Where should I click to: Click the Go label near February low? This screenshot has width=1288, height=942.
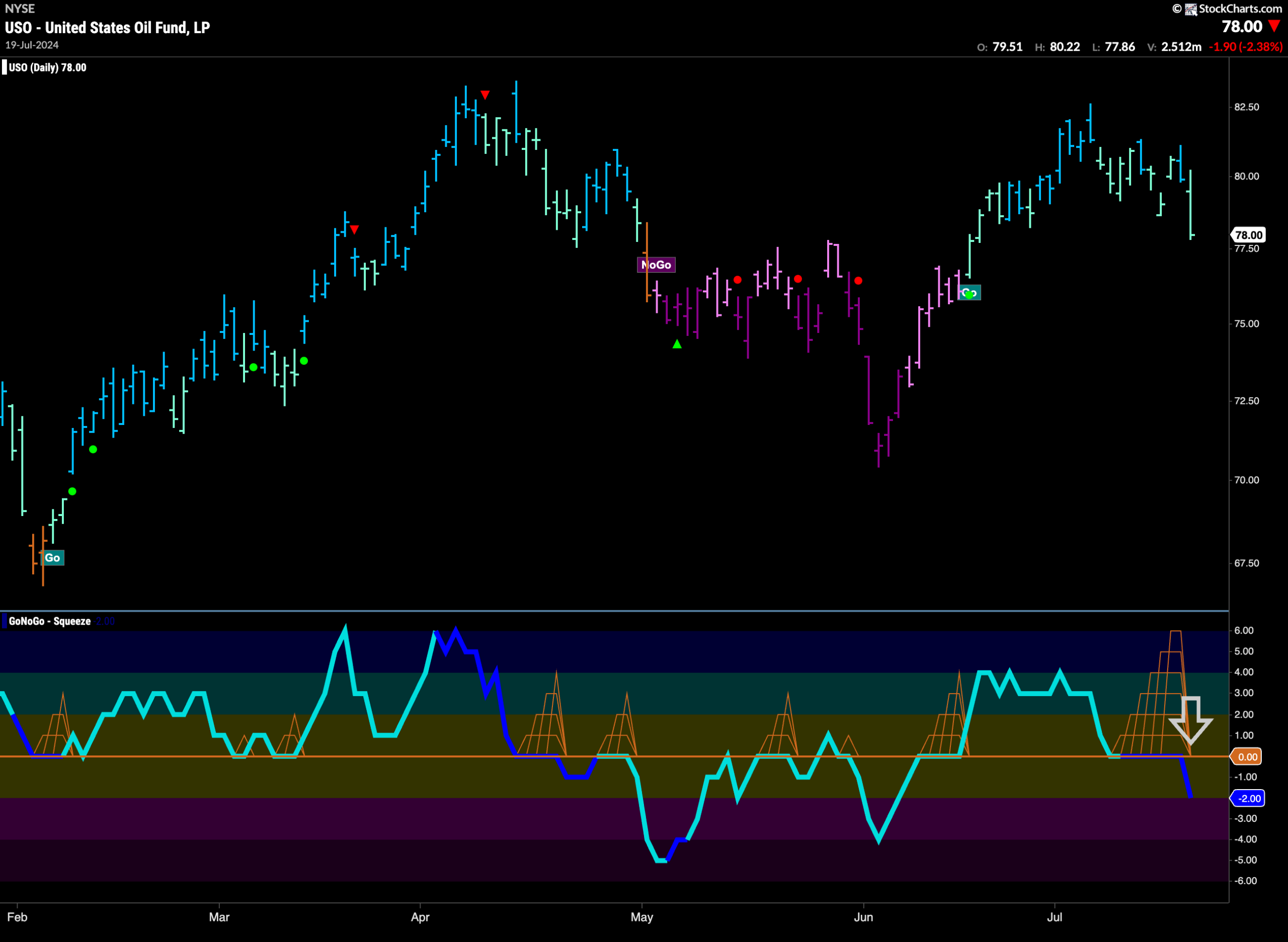(52, 558)
